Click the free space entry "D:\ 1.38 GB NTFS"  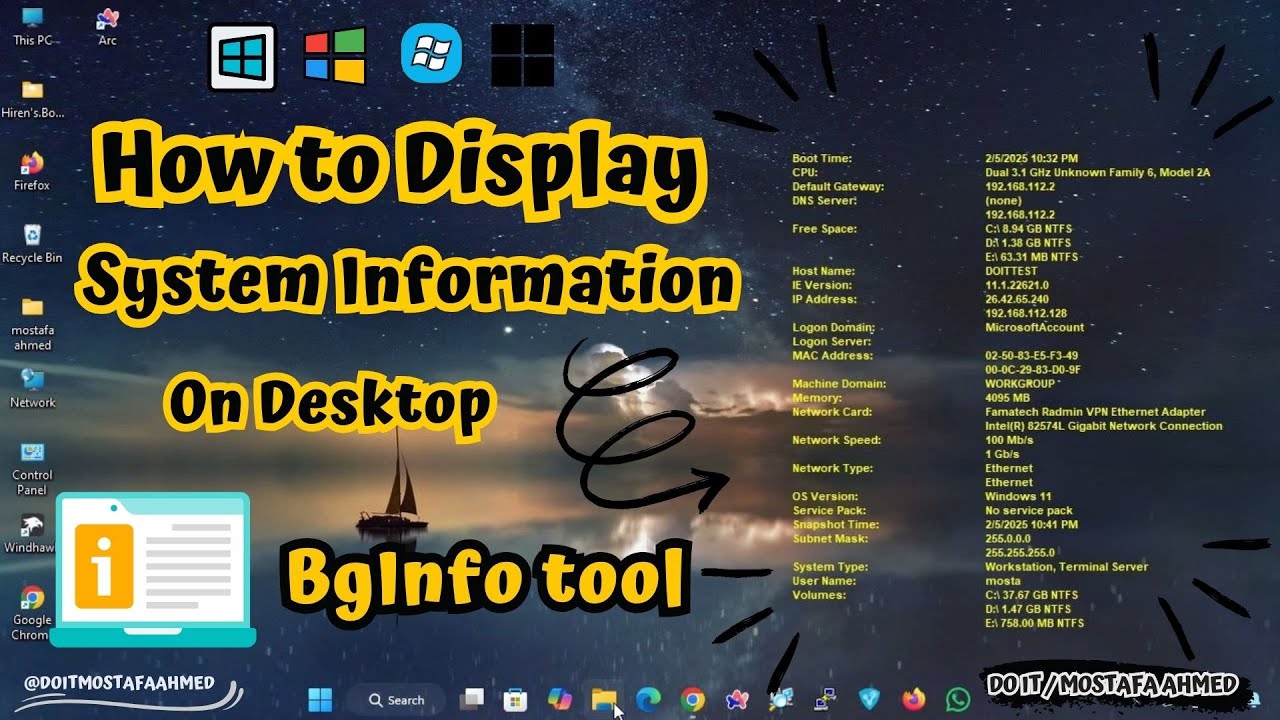click(1028, 243)
